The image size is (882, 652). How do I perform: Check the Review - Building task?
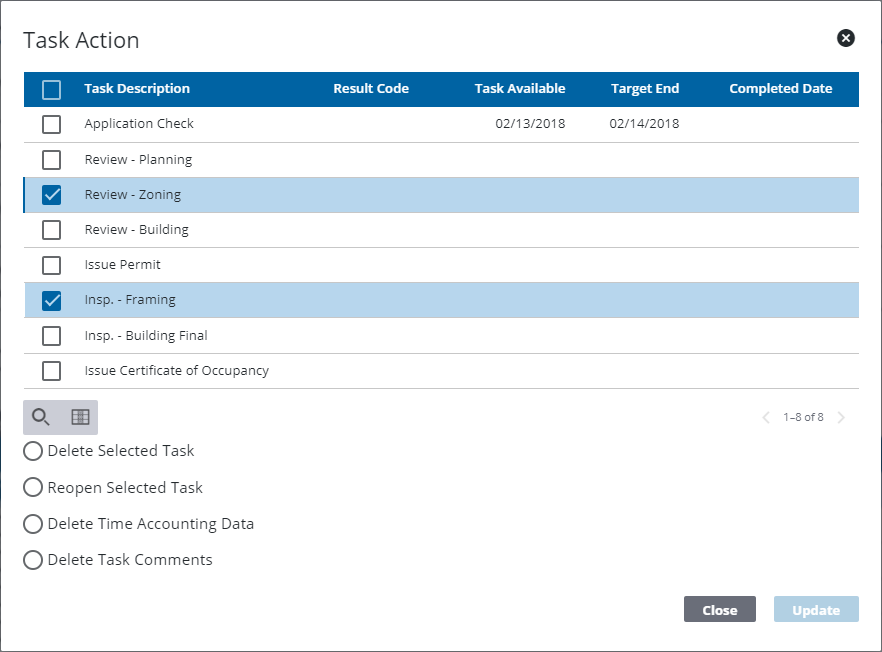[51, 229]
